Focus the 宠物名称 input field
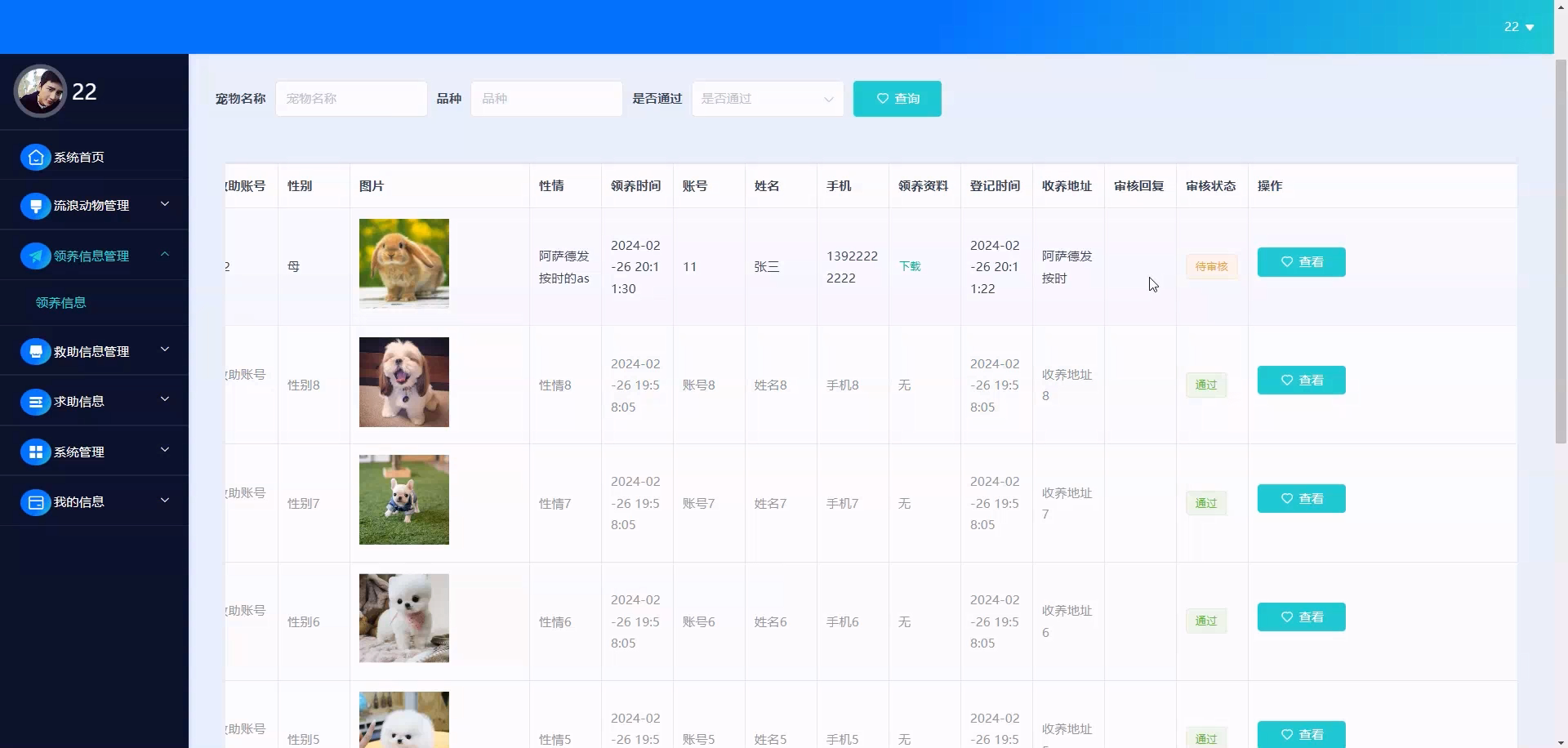The width and height of the screenshot is (1568, 748). pyautogui.click(x=351, y=99)
